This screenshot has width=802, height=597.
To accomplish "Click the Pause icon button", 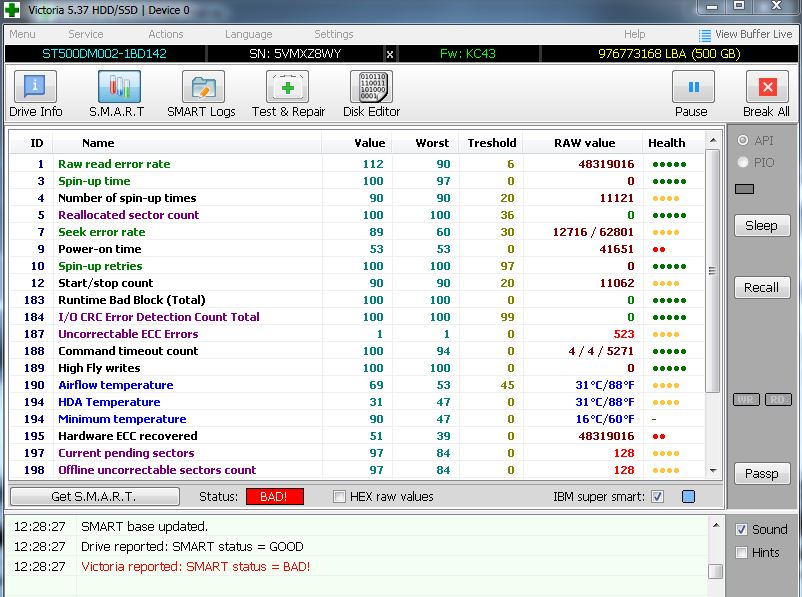I will coord(693,87).
